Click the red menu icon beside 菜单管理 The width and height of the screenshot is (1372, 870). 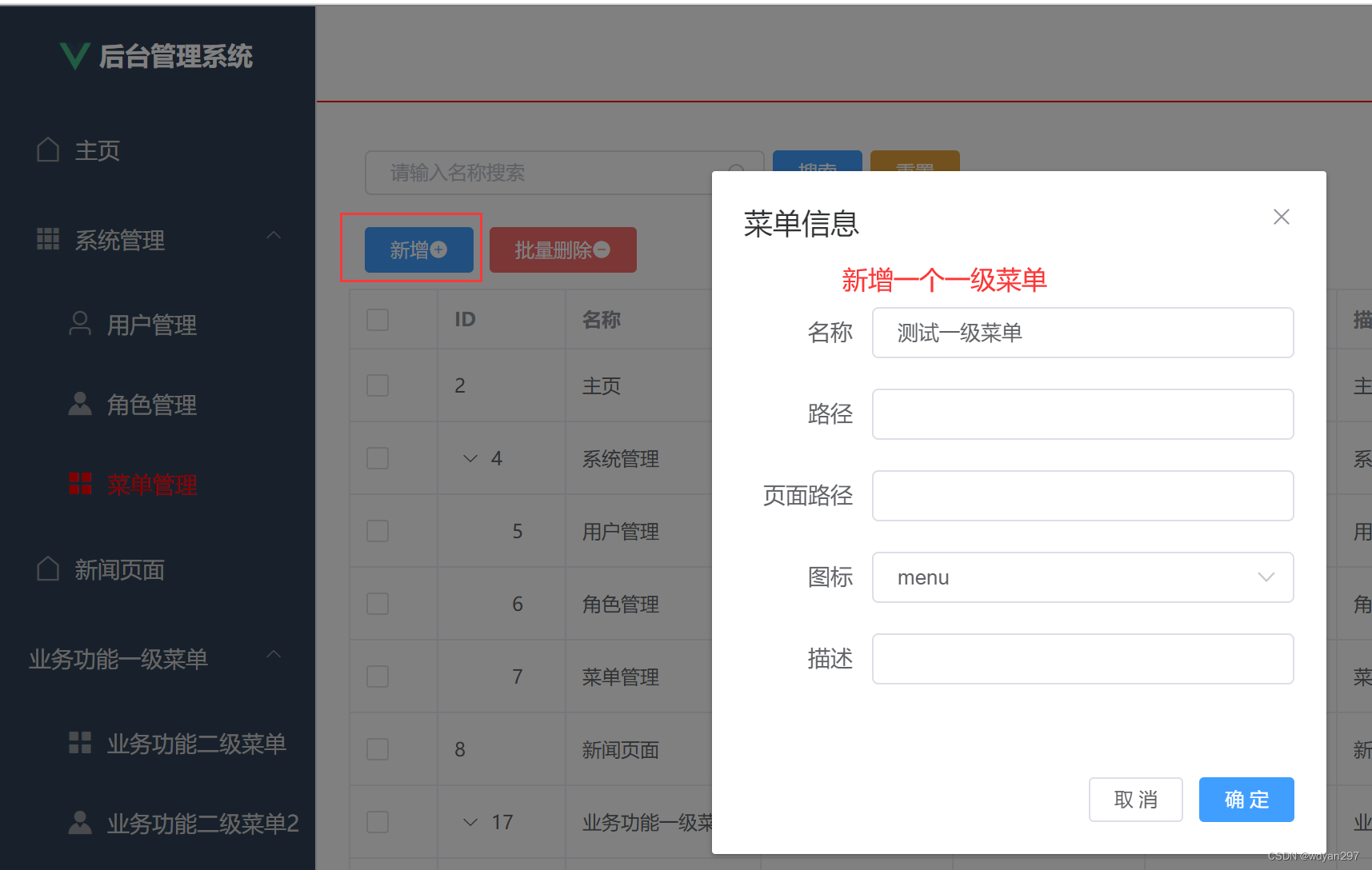pos(80,484)
